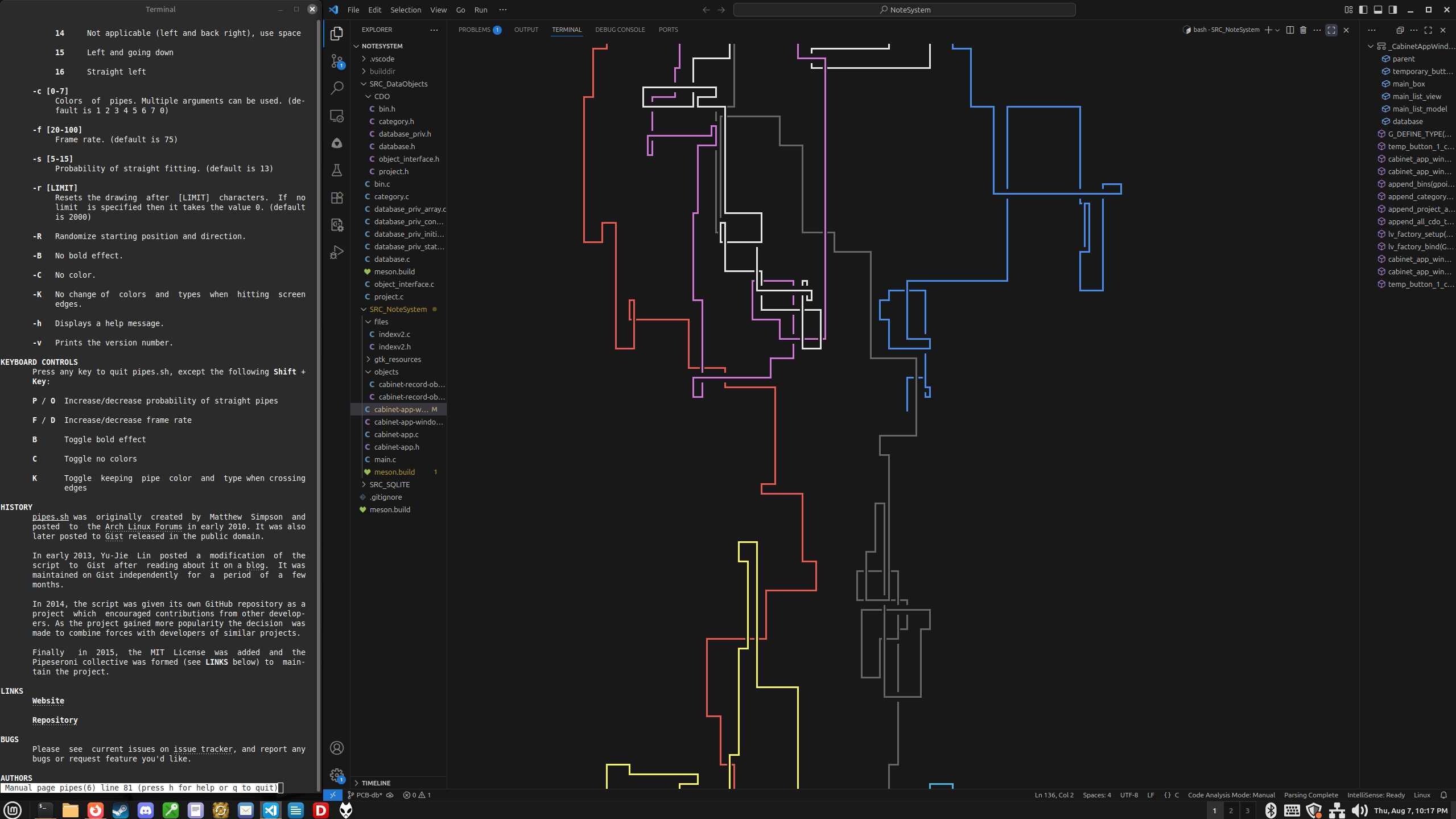Open Explorer more actions ellipsis
This screenshot has height=819, width=1456.
pos(434,30)
